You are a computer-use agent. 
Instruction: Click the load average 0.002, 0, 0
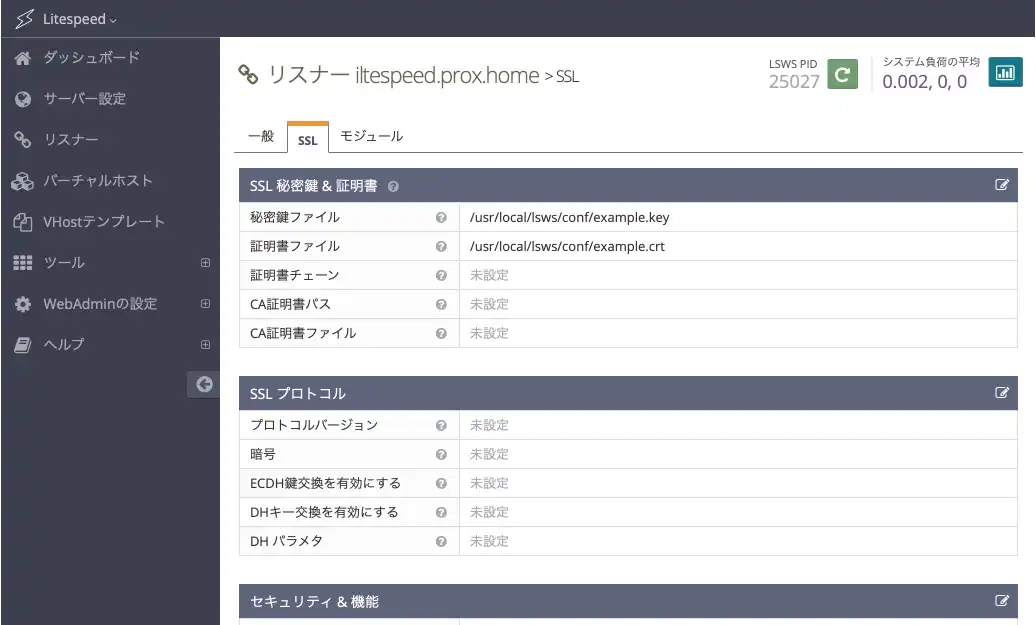pyautogui.click(x=924, y=82)
